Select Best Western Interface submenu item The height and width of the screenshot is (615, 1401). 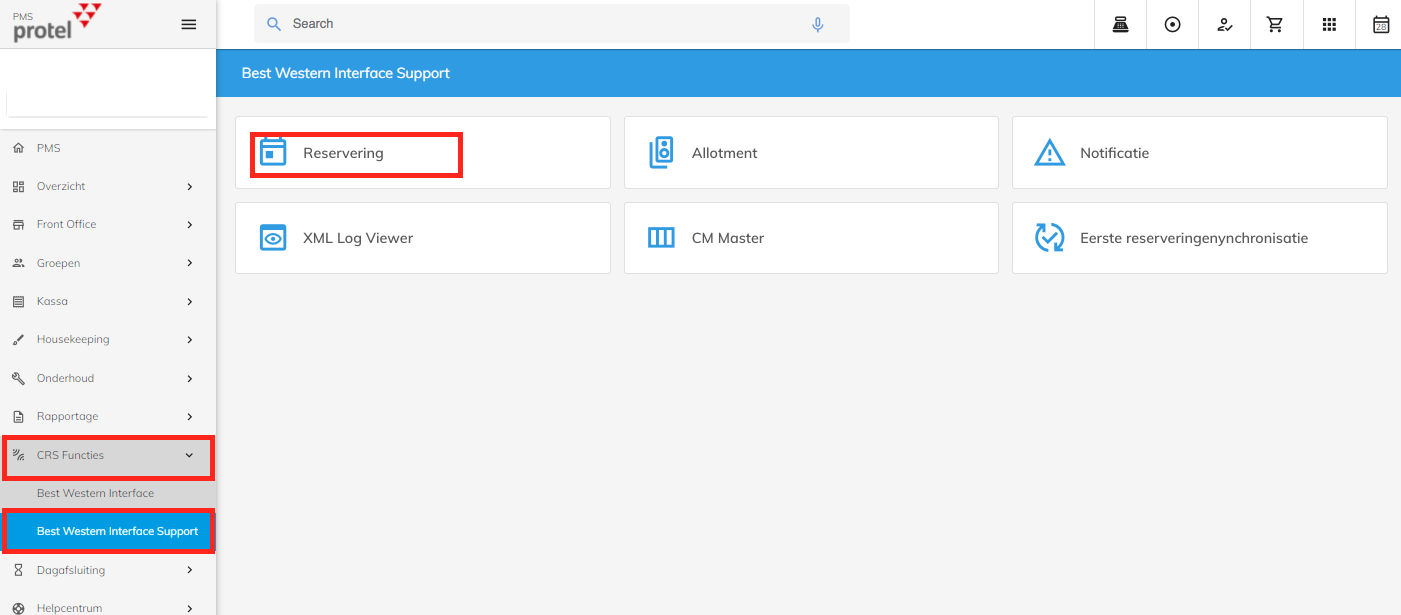pos(108,493)
